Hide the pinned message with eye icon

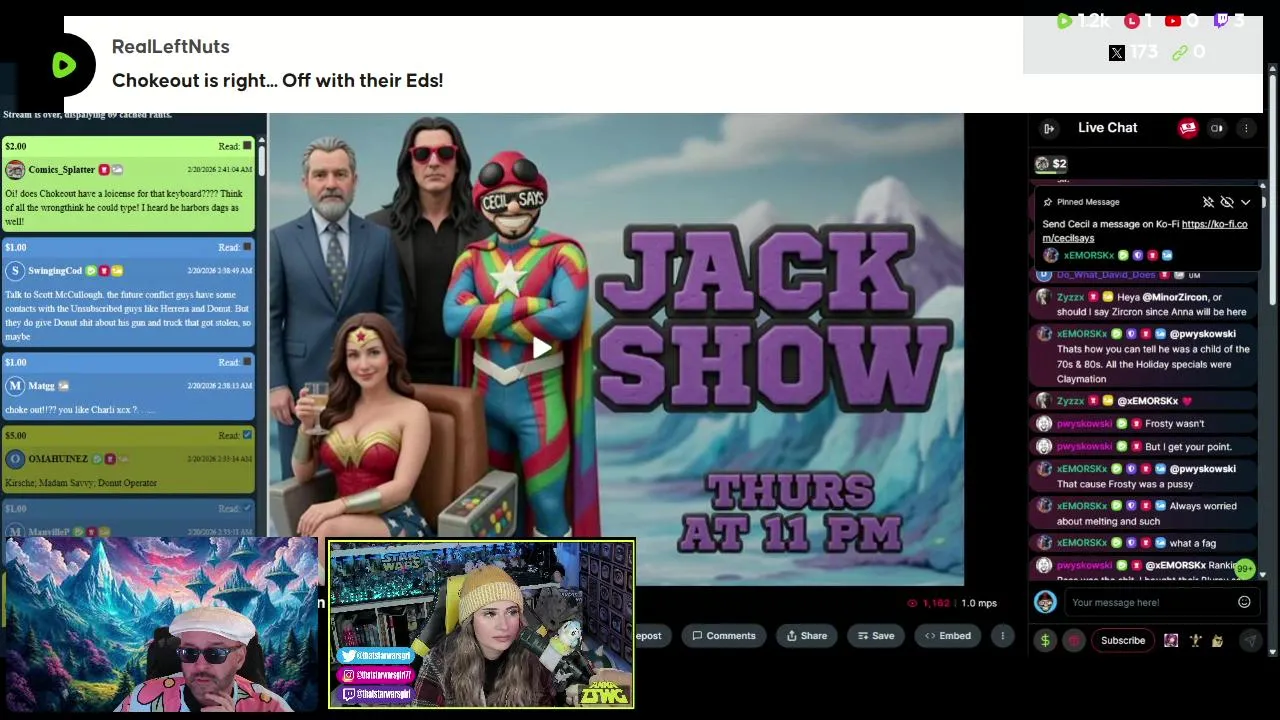click(1227, 202)
